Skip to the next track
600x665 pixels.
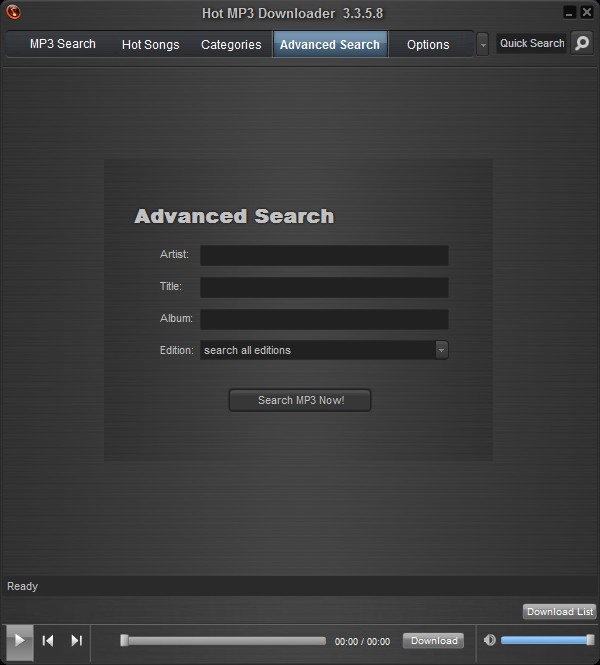click(x=76, y=640)
